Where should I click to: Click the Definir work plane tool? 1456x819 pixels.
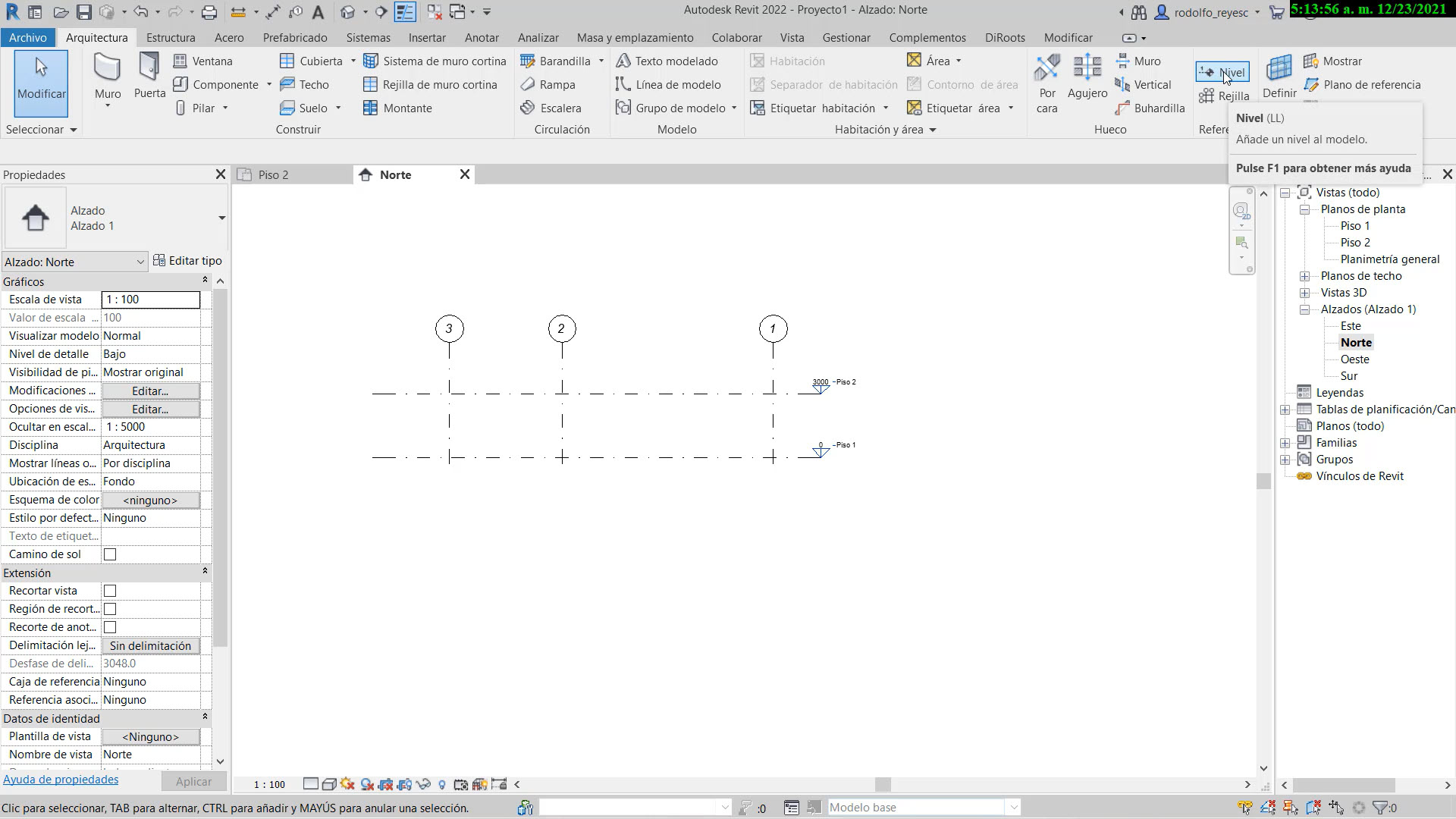(1279, 77)
